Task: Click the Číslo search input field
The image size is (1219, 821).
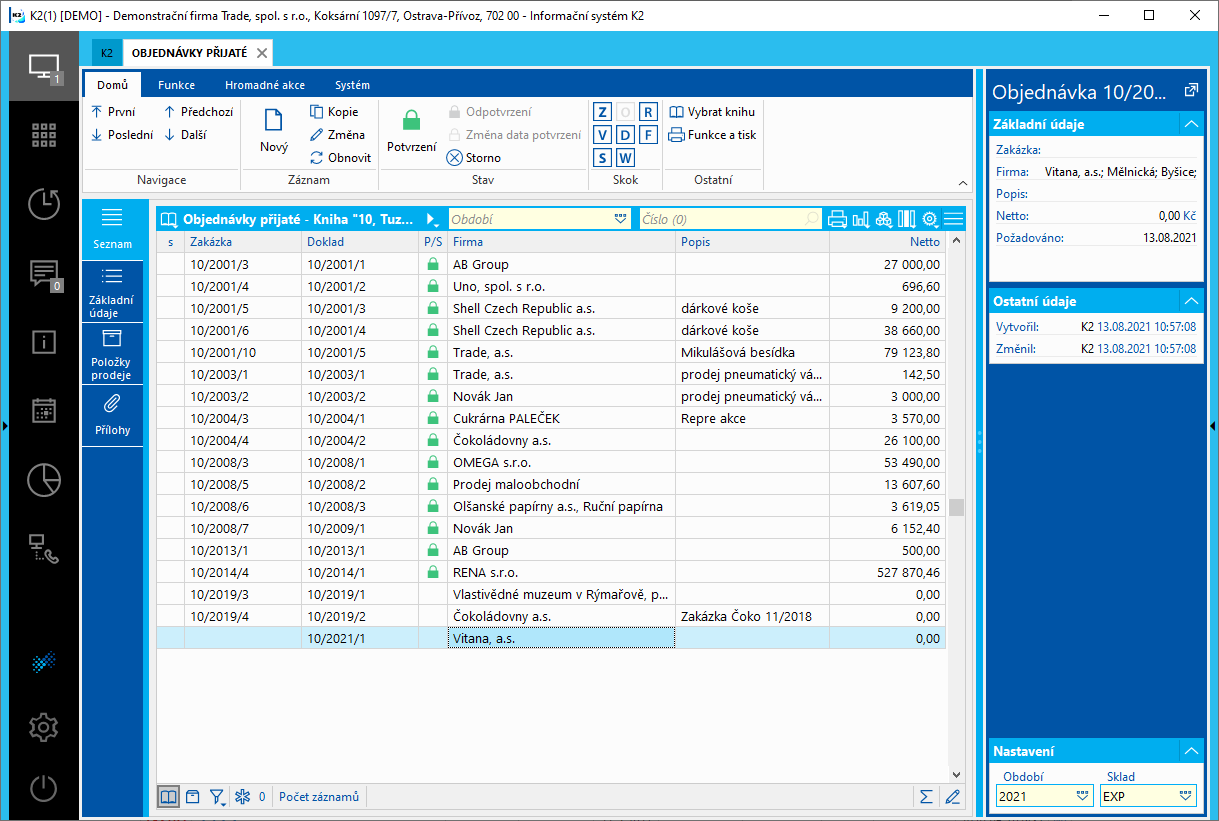Action: tap(720, 219)
